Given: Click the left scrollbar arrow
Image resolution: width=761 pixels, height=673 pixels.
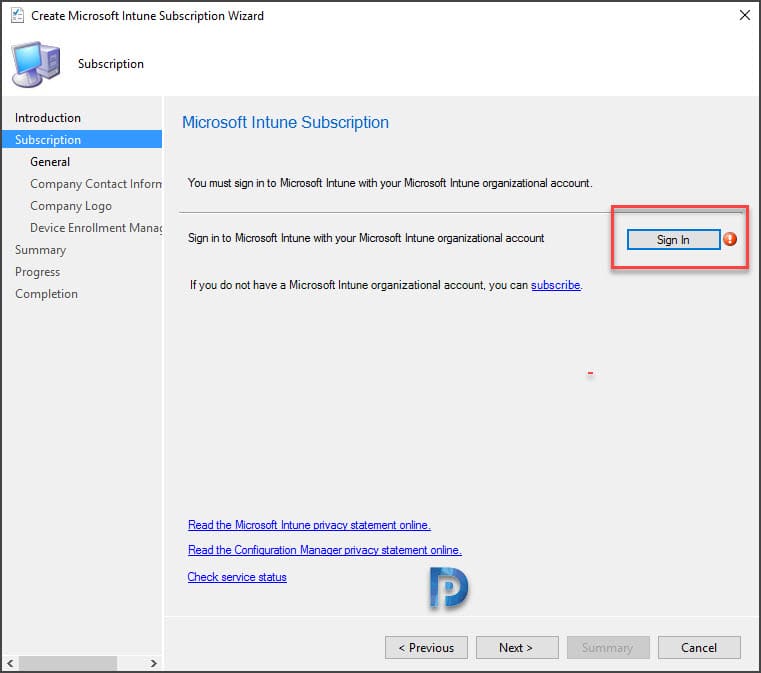Looking at the screenshot, I should click(x=10, y=663).
